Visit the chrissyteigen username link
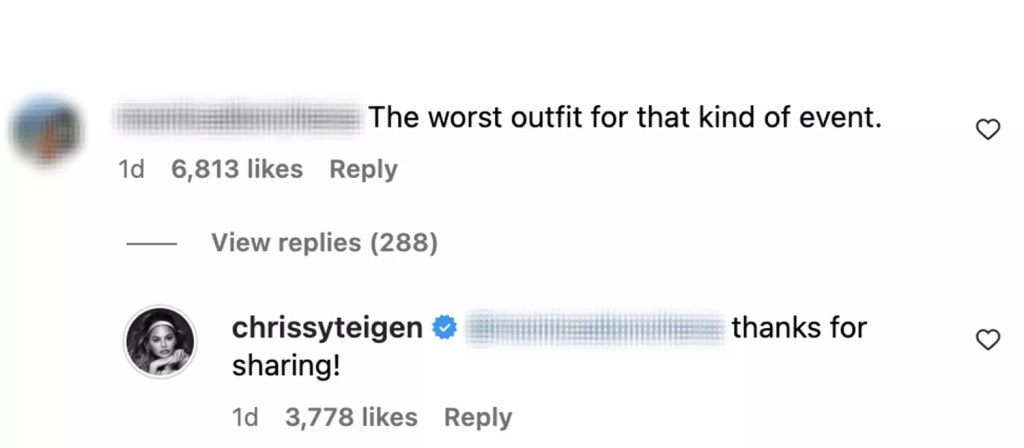 pos(327,327)
